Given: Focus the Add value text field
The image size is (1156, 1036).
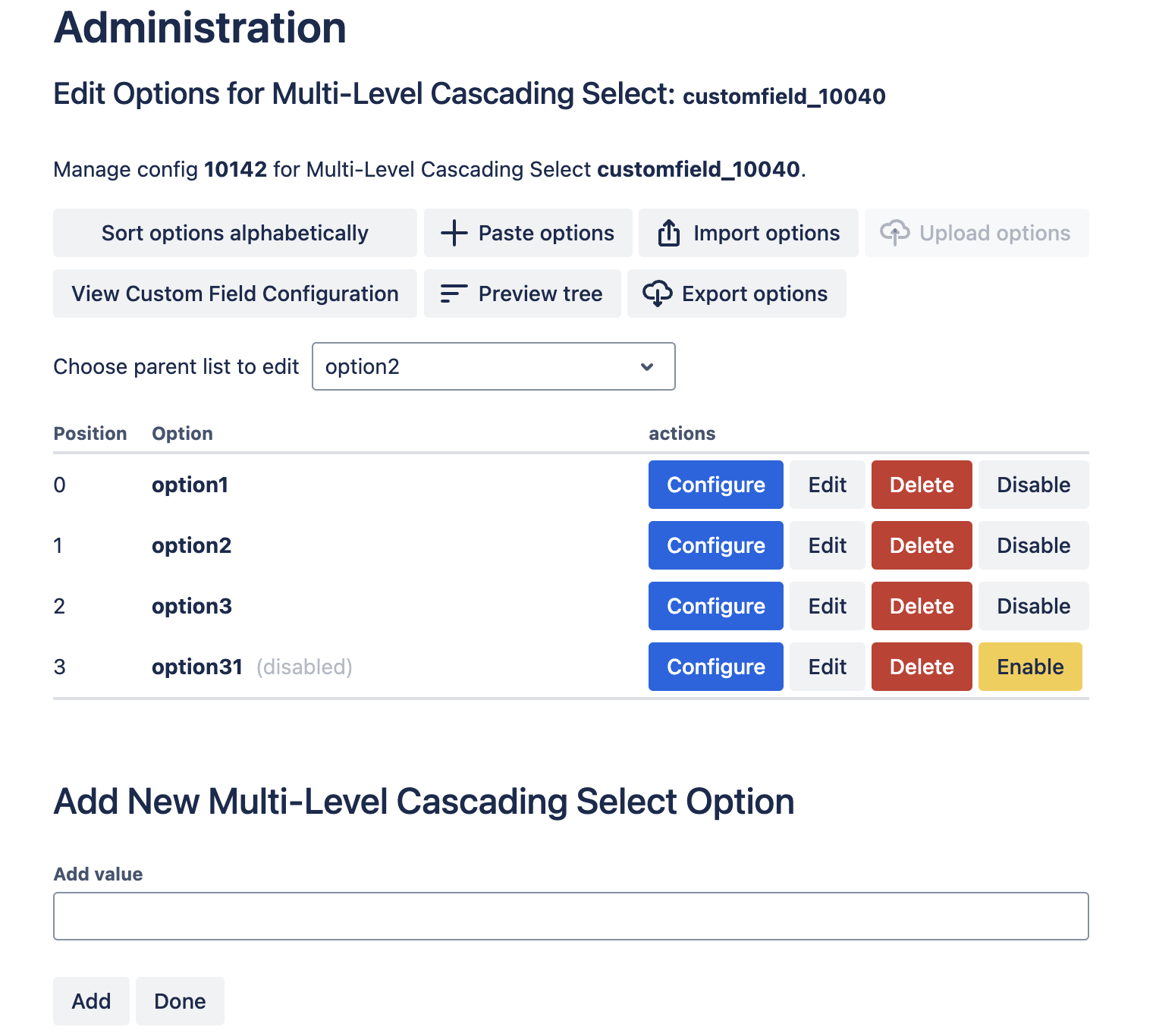Looking at the screenshot, I should pos(570,916).
